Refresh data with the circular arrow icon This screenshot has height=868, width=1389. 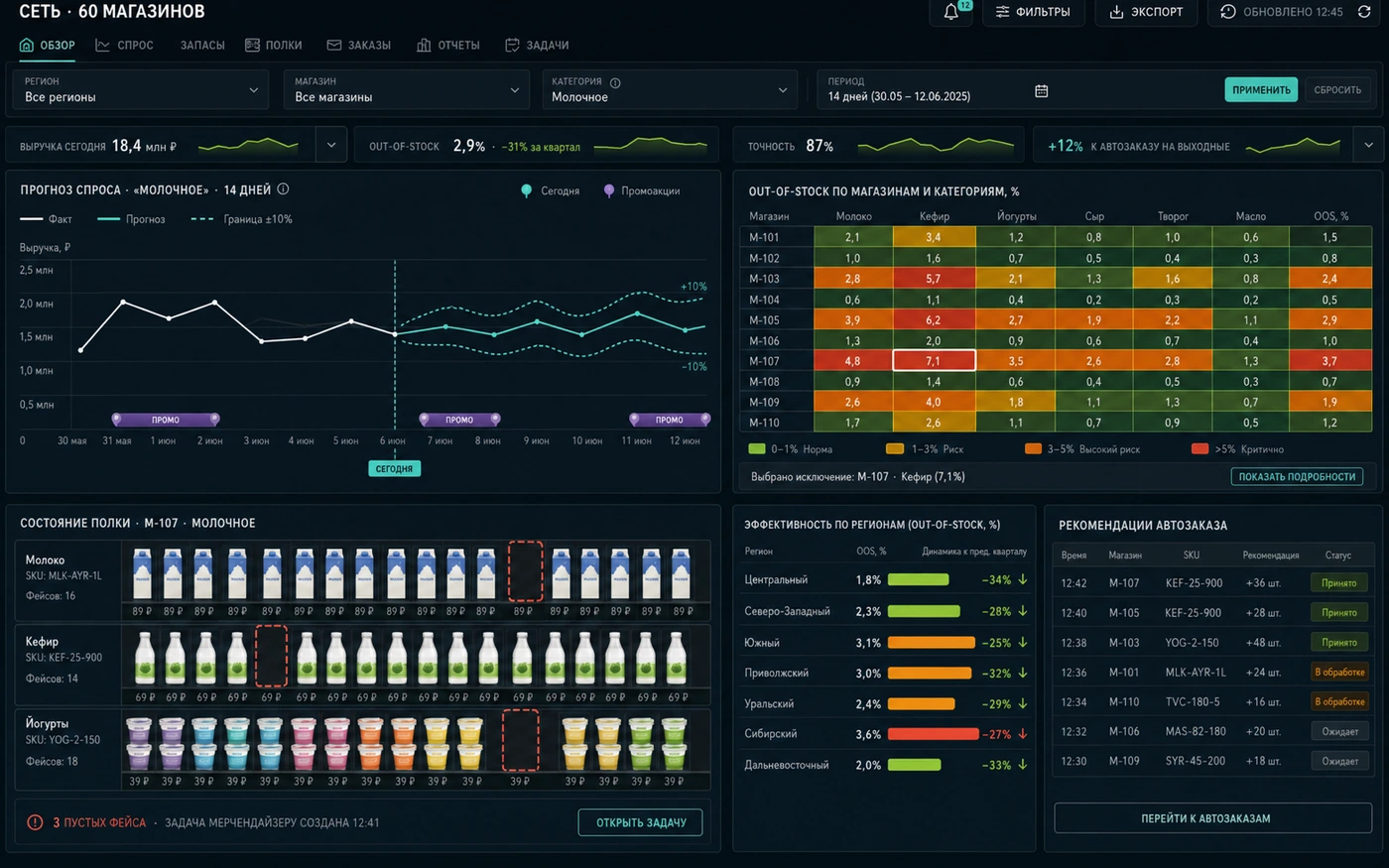click(x=1364, y=12)
